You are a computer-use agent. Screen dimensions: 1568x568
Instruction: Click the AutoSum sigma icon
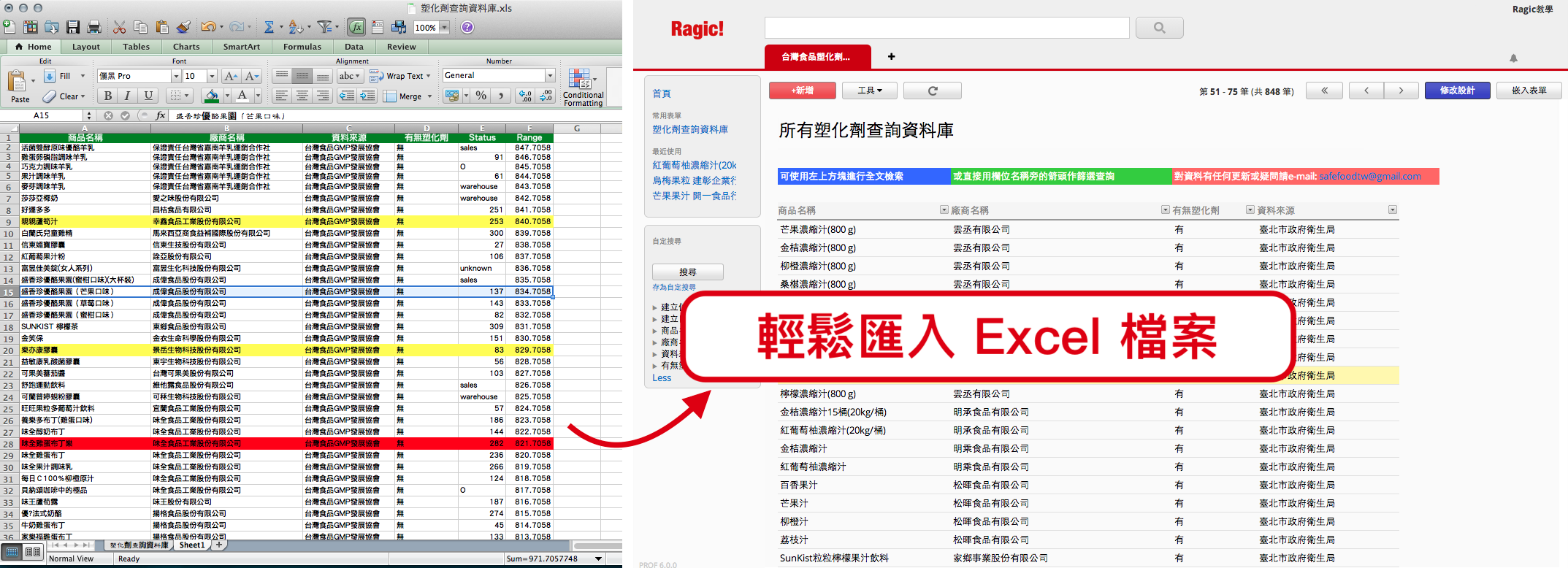[x=269, y=27]
